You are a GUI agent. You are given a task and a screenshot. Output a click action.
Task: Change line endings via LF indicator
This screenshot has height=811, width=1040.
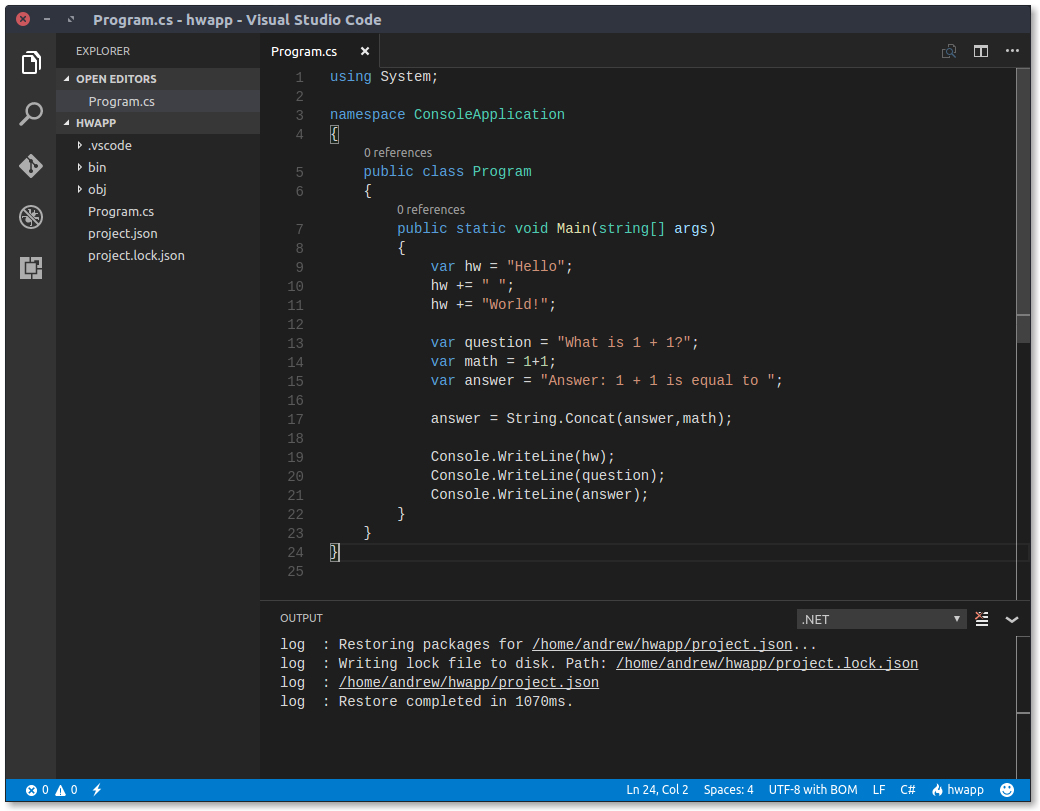click(x=879, y=790)
